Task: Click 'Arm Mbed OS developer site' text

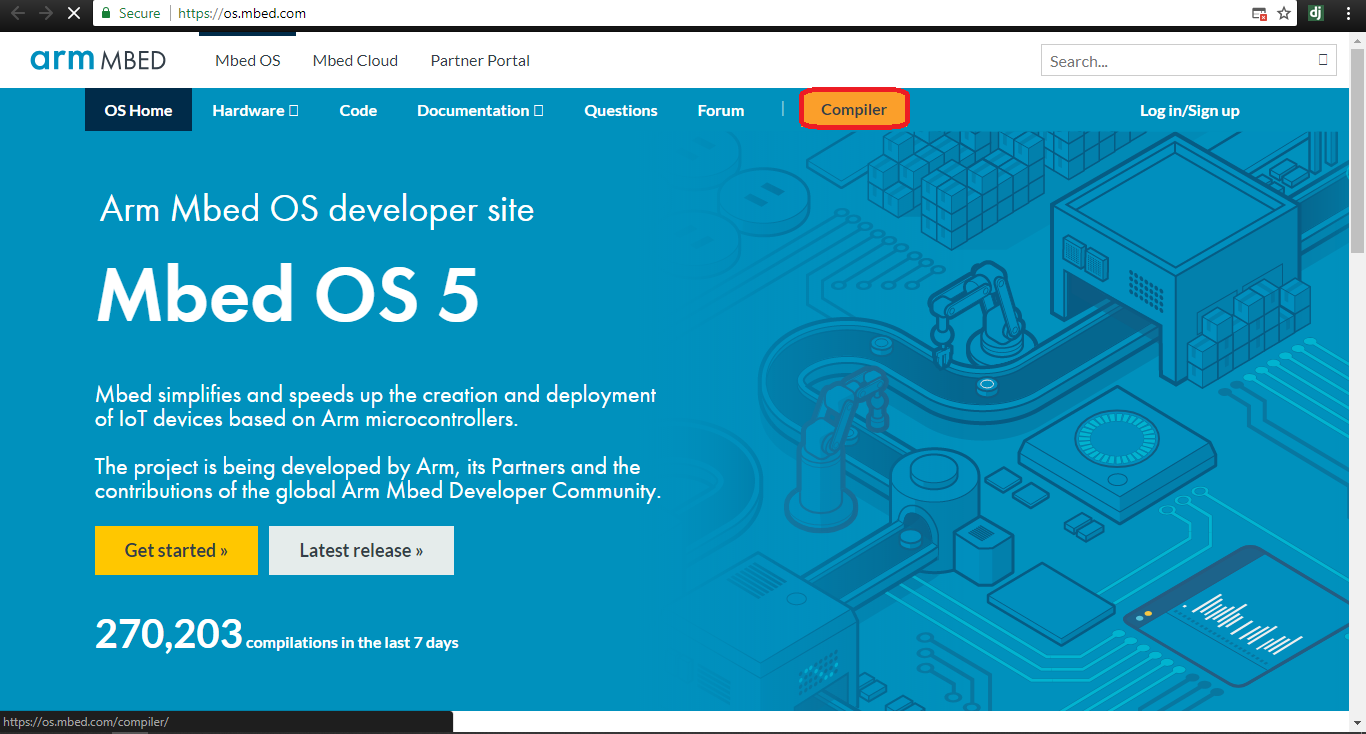Action: point(317,209)
